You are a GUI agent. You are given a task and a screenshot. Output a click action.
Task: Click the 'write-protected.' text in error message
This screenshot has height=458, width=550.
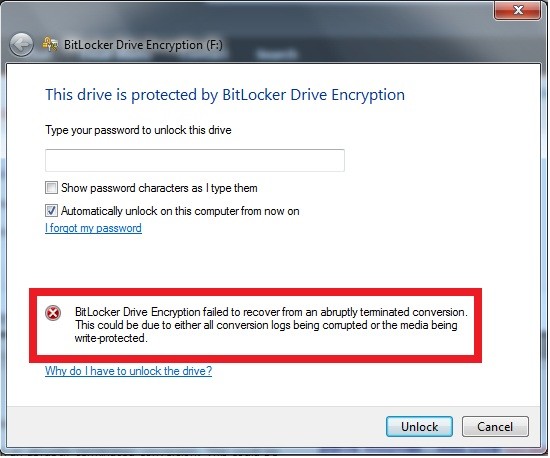[x=111, y=338]
